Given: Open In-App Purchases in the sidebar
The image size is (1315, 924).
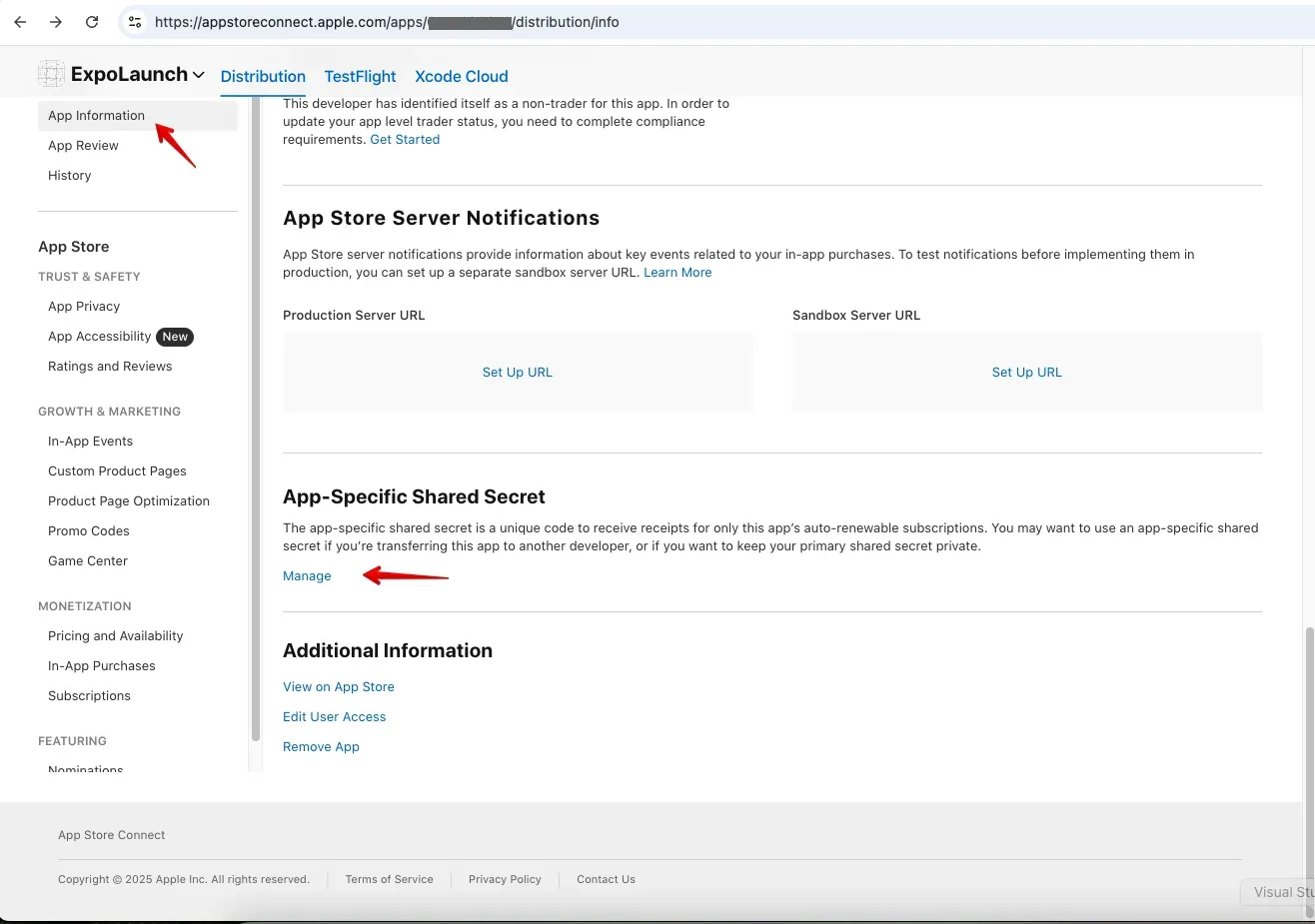Looking at the screenshot, I should point(102,666).
